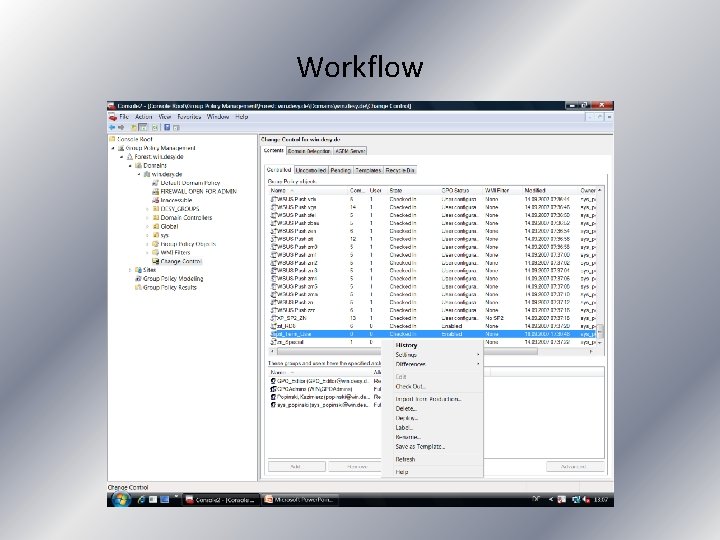Click the Sites node icon
The height and width of the screenshot is (540, 720).
(138, 270)
